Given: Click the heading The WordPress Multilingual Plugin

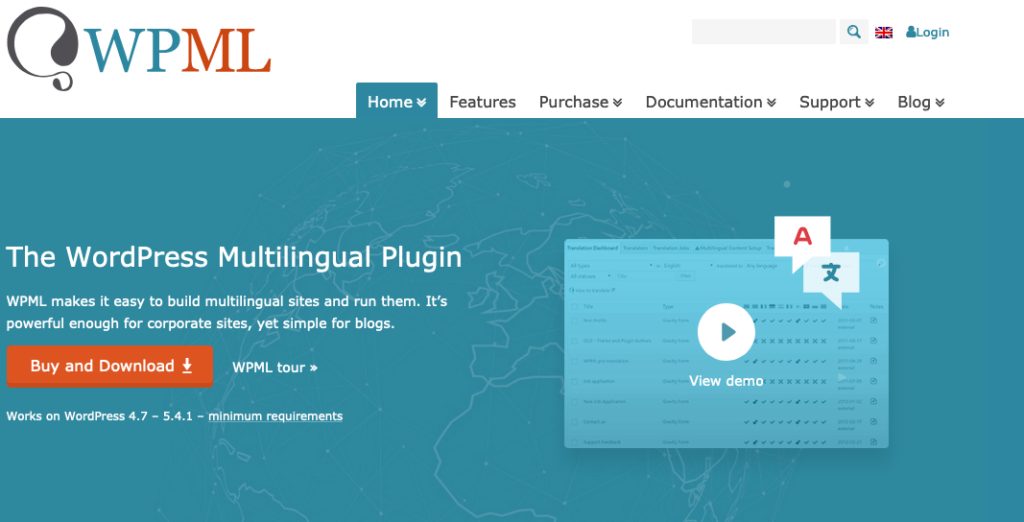Looking at the screenshot, I should pos(234,257).
